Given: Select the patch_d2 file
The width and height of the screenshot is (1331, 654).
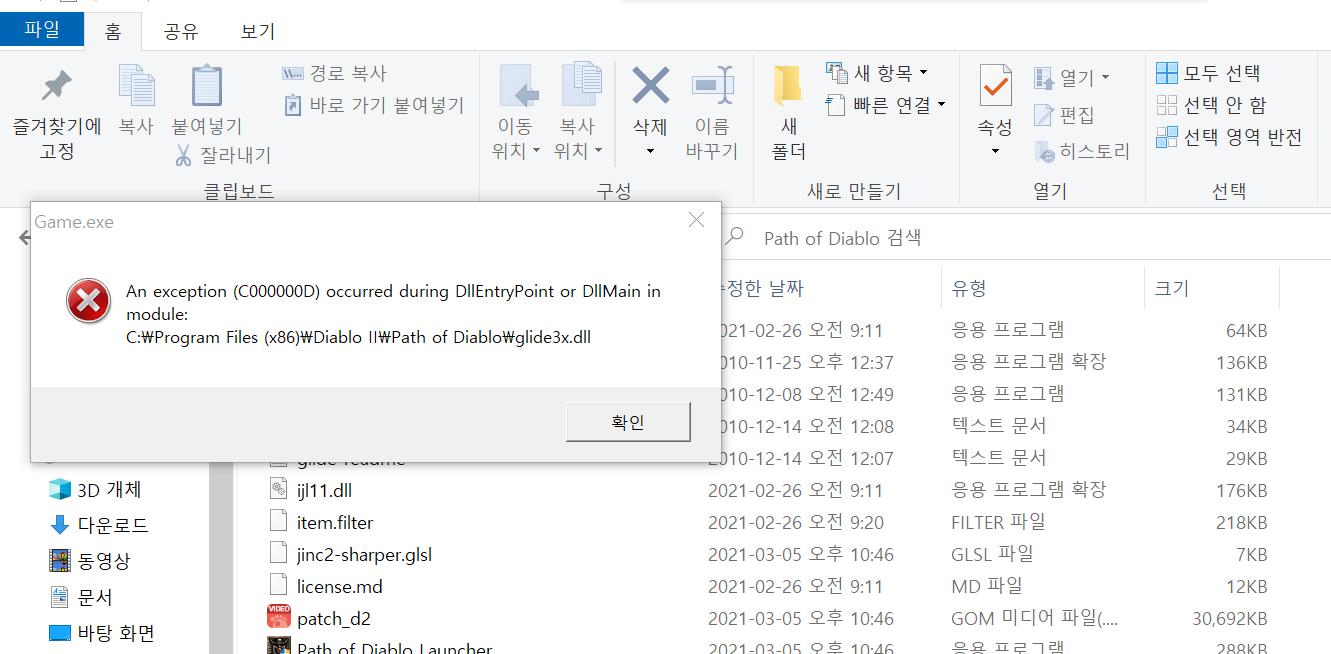Looking at the screenshot, I should pyautogui.click(x=334, y=618).
